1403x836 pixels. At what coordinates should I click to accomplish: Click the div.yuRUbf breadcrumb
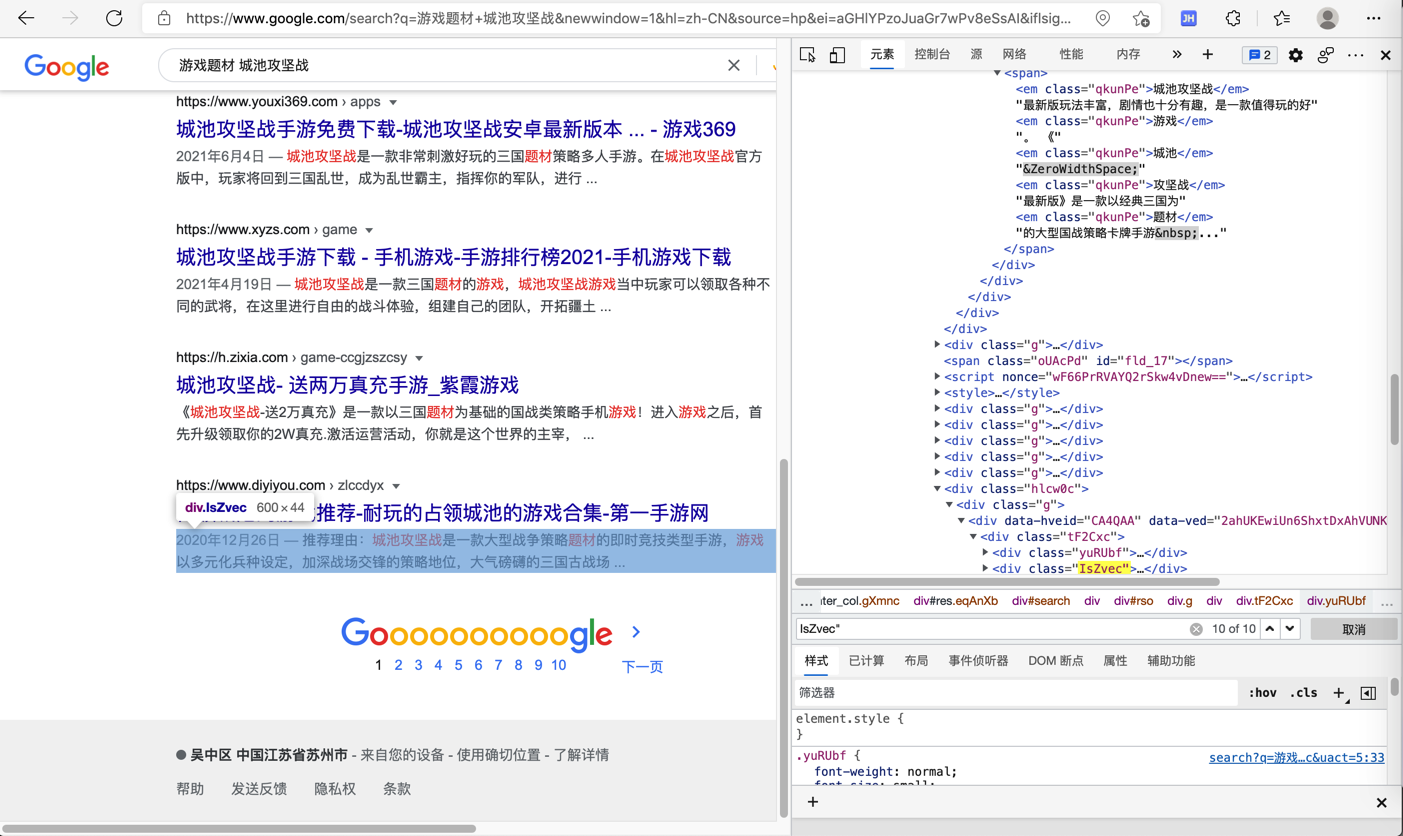tap(1336, 601)
